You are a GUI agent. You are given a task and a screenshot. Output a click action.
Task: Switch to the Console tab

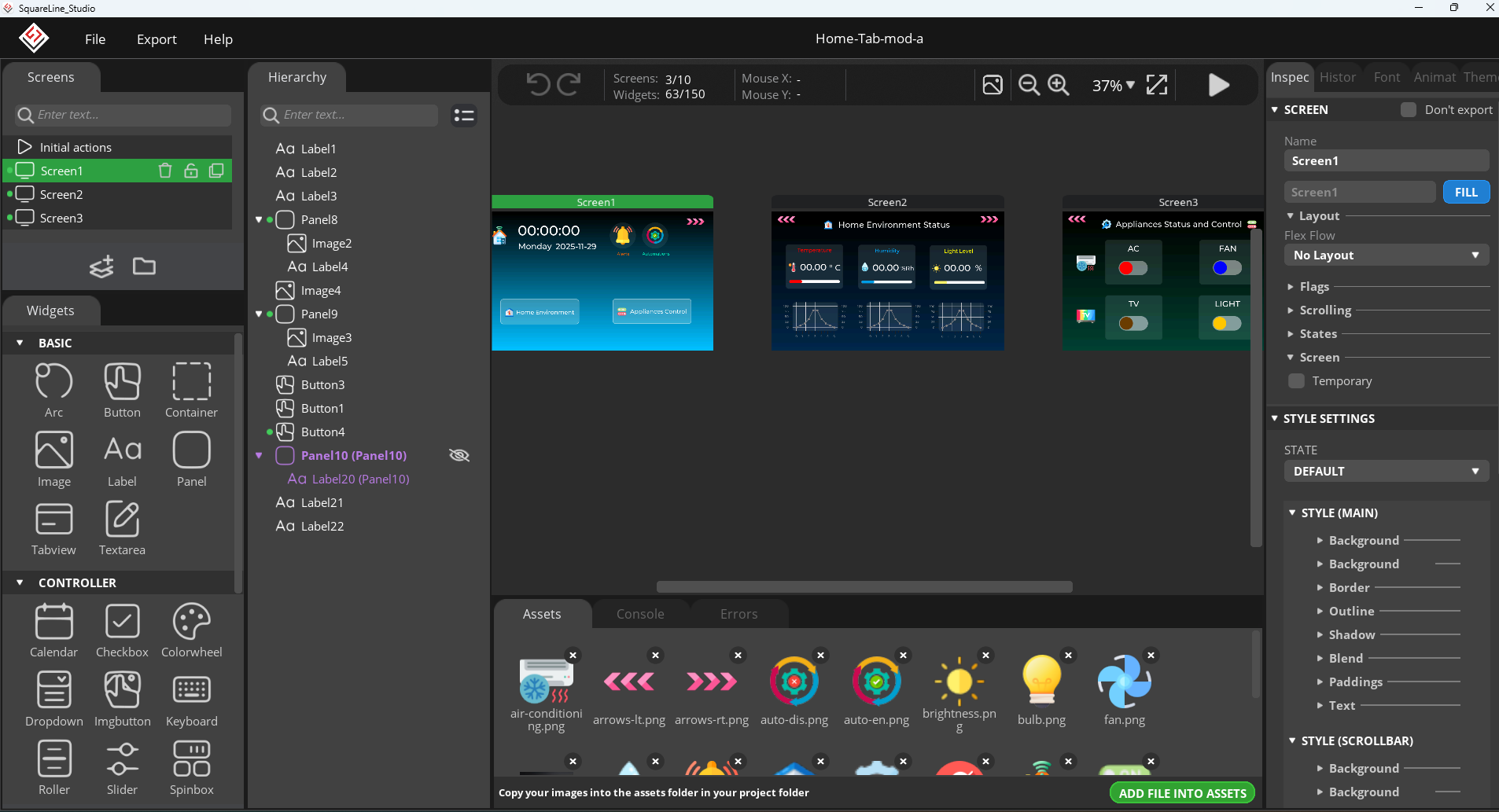click(640, 614)
